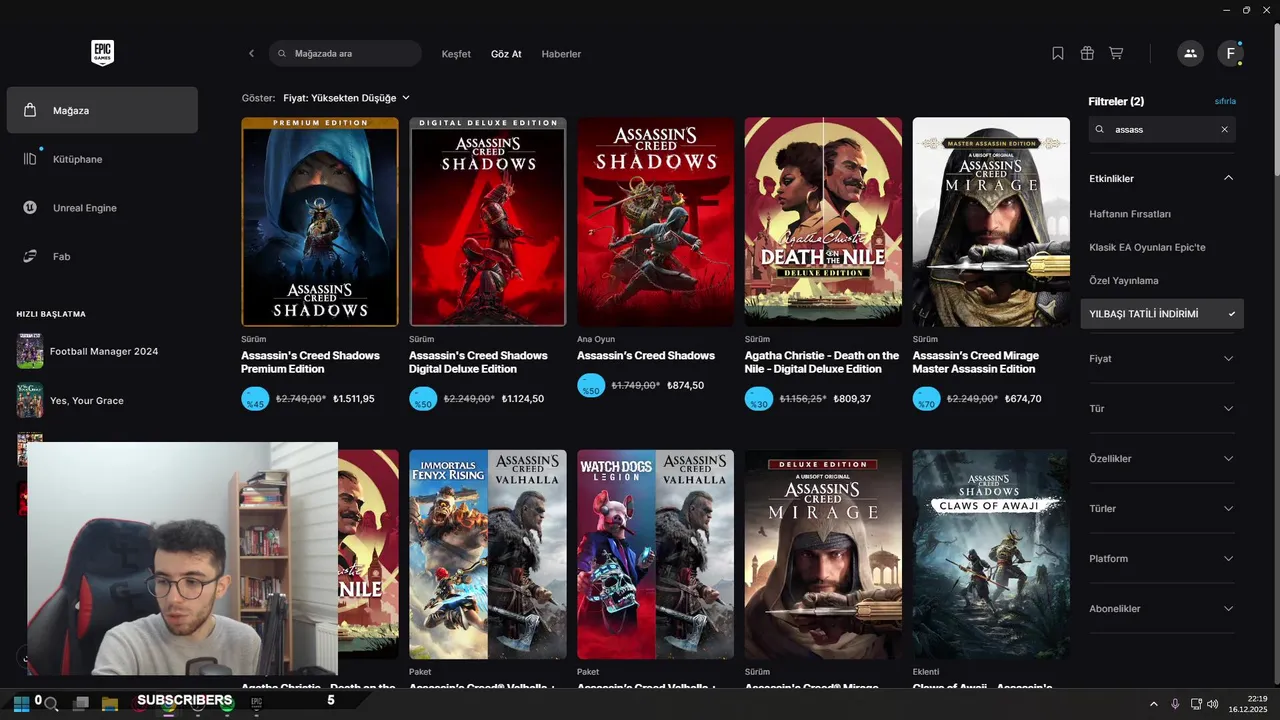
Task: Open the Mirage Deluxe Edition cover art
Action: [x=823, y=554]
